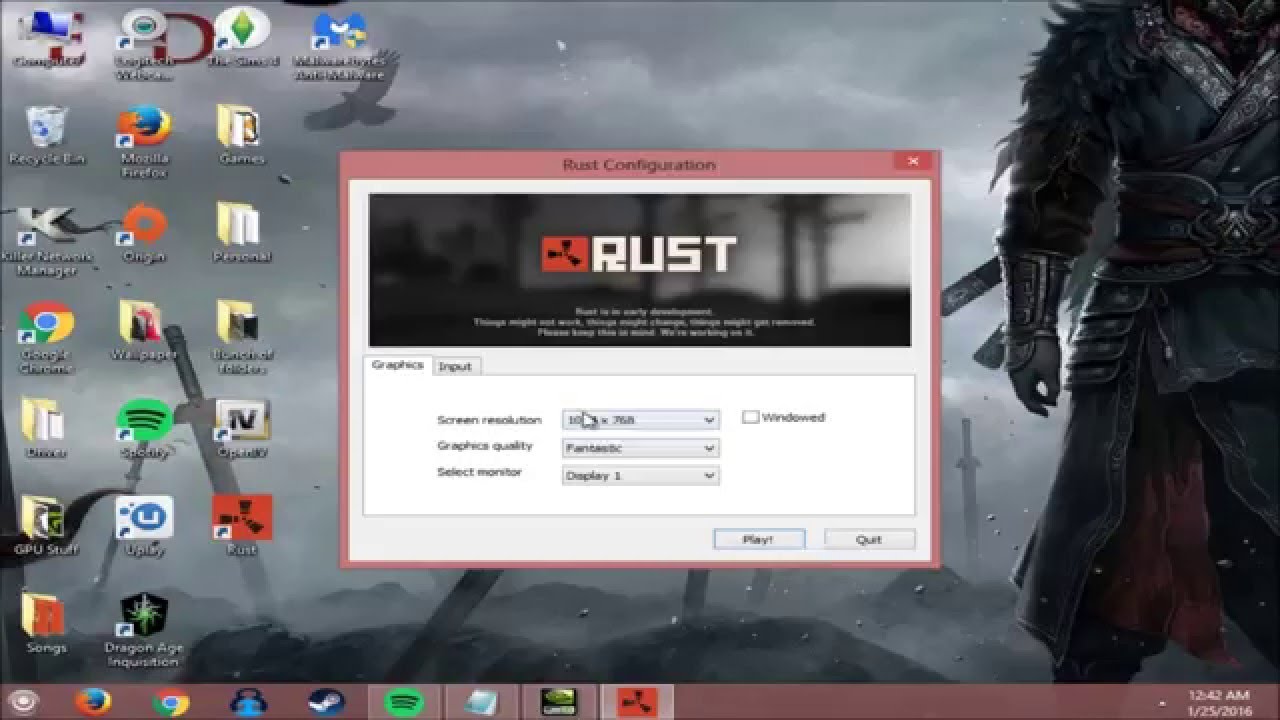Screen dimensions: 1280x720
Task: Switch to the Graphics tab
Action: tap(398, 365)
